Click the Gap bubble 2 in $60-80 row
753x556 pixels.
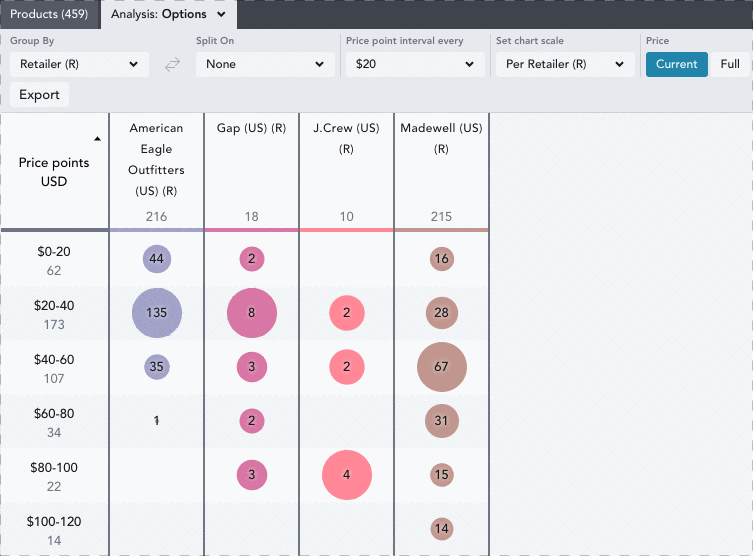tap(252, 421)
